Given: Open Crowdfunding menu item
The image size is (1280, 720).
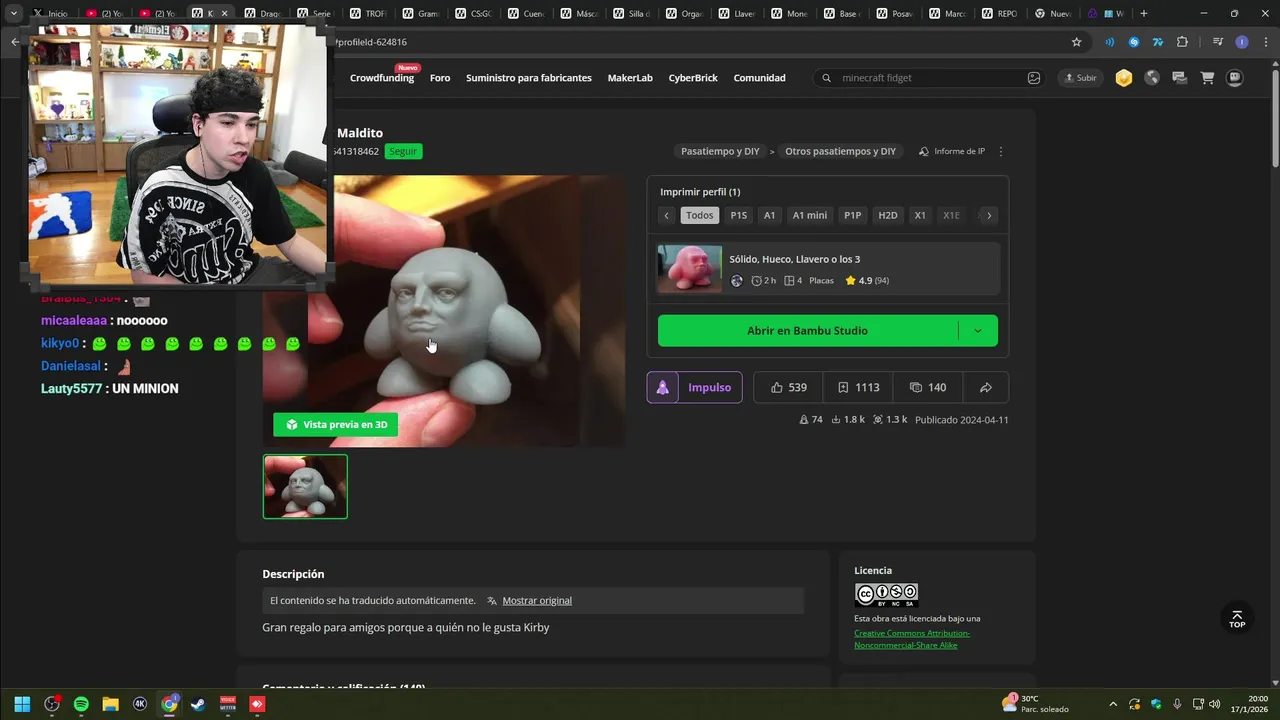Looking at the screenshot, I should click(382, 78).
